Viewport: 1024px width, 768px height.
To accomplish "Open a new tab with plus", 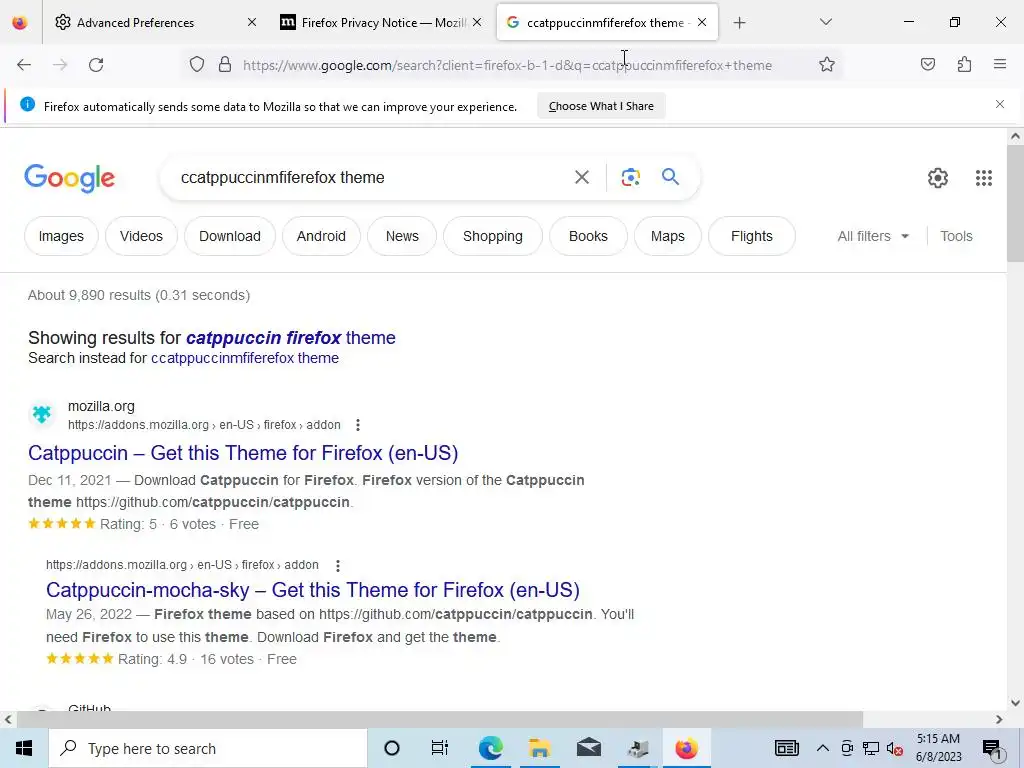I will 739,23.
